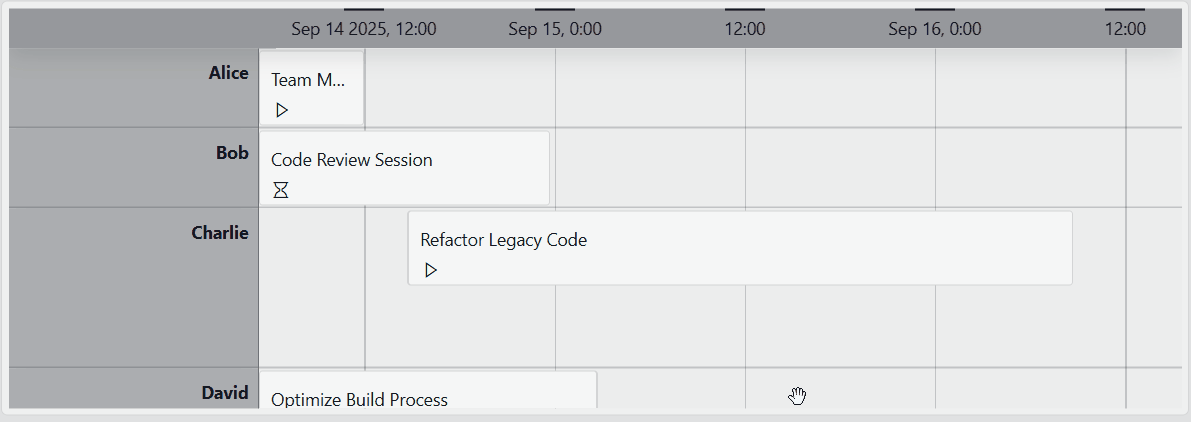Viewport: 1191px width, 422px height.
Task: Click the Sep 15, 0:00 time marker
Action: click(555, 29)
